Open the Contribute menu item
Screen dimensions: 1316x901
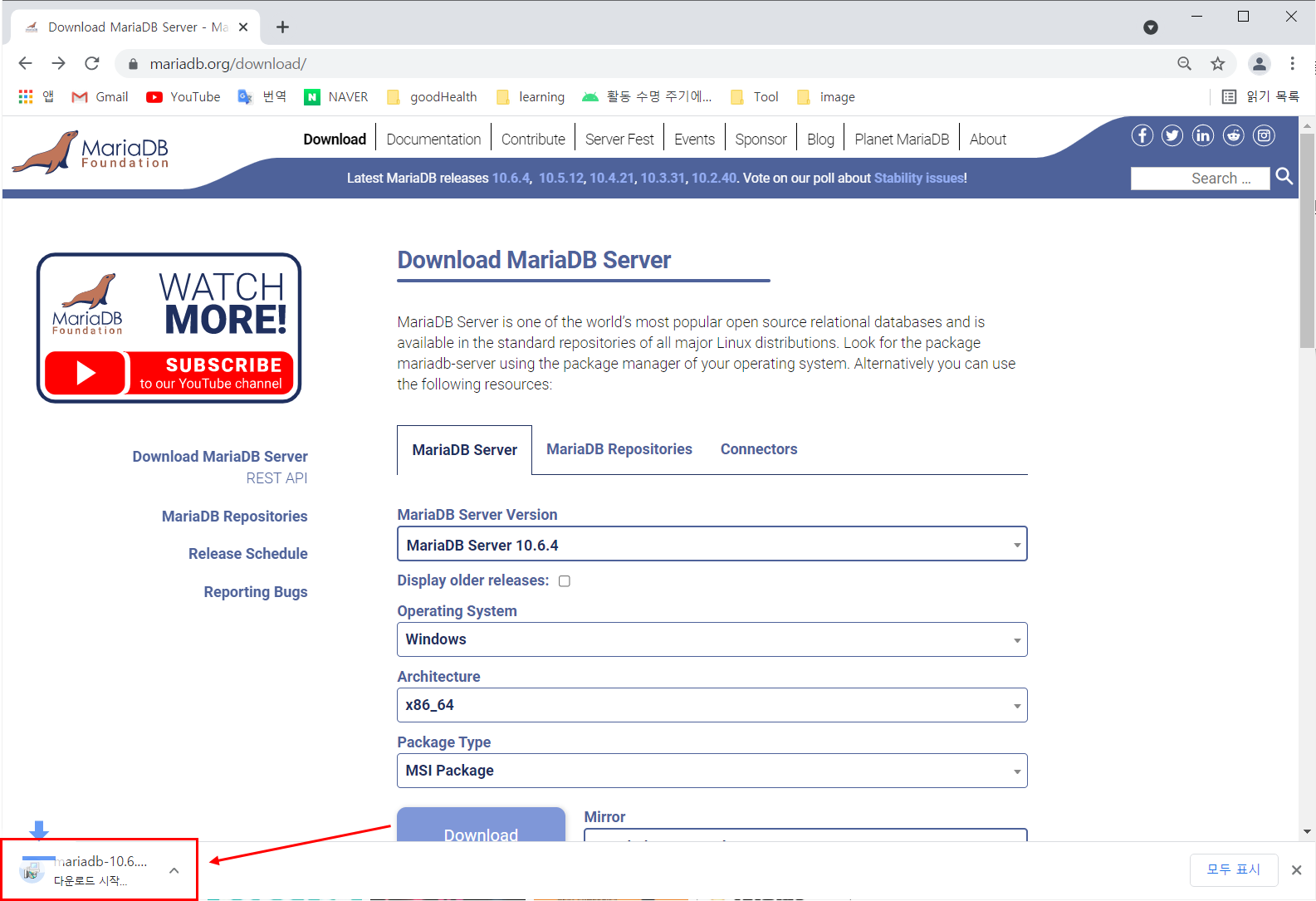[533, 140]
